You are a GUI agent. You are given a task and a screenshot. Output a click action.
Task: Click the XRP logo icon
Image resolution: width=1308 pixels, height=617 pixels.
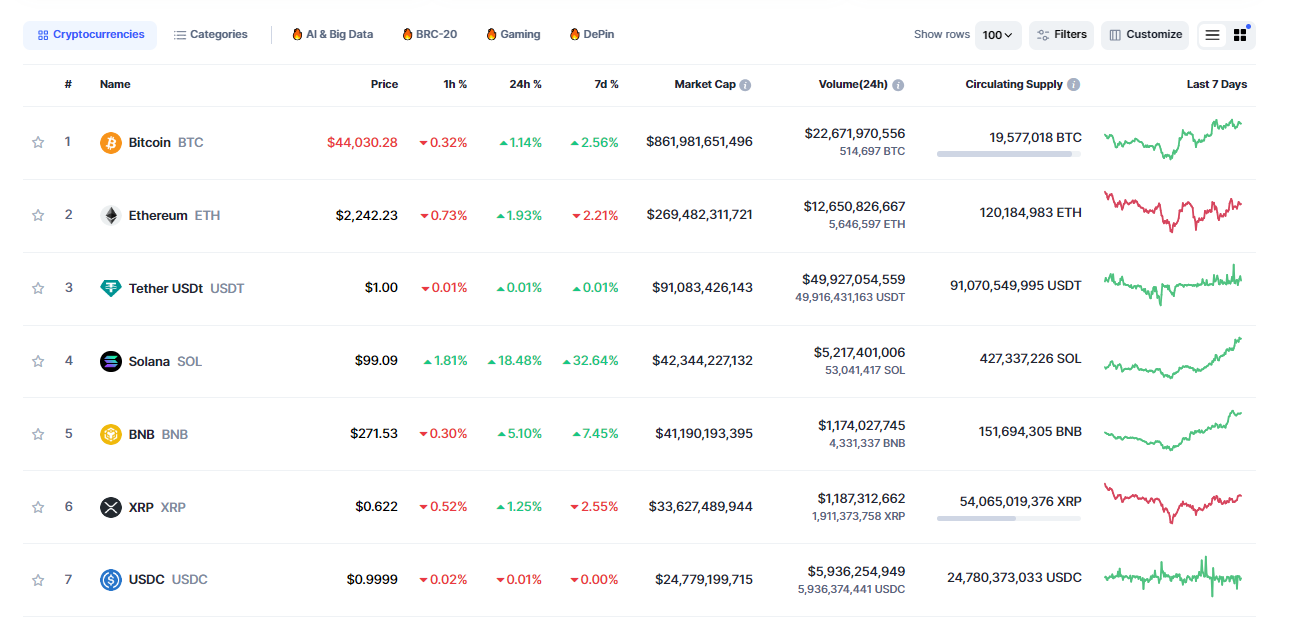111,507
